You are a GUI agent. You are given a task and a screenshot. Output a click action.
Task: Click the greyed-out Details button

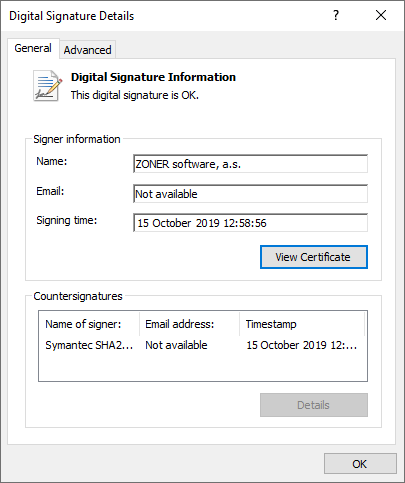coord(314,405)
